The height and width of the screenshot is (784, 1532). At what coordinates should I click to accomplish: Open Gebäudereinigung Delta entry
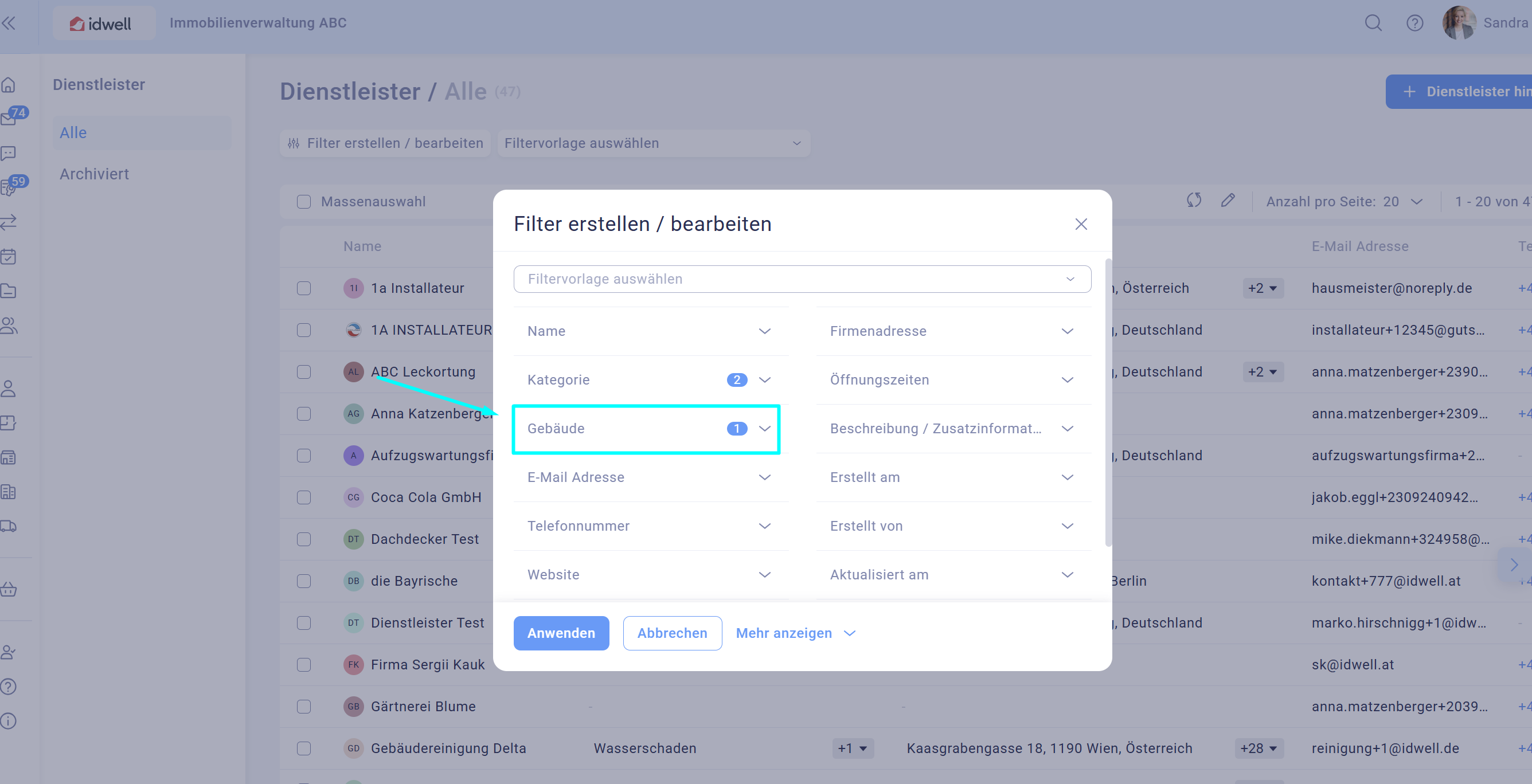[448, 748]
